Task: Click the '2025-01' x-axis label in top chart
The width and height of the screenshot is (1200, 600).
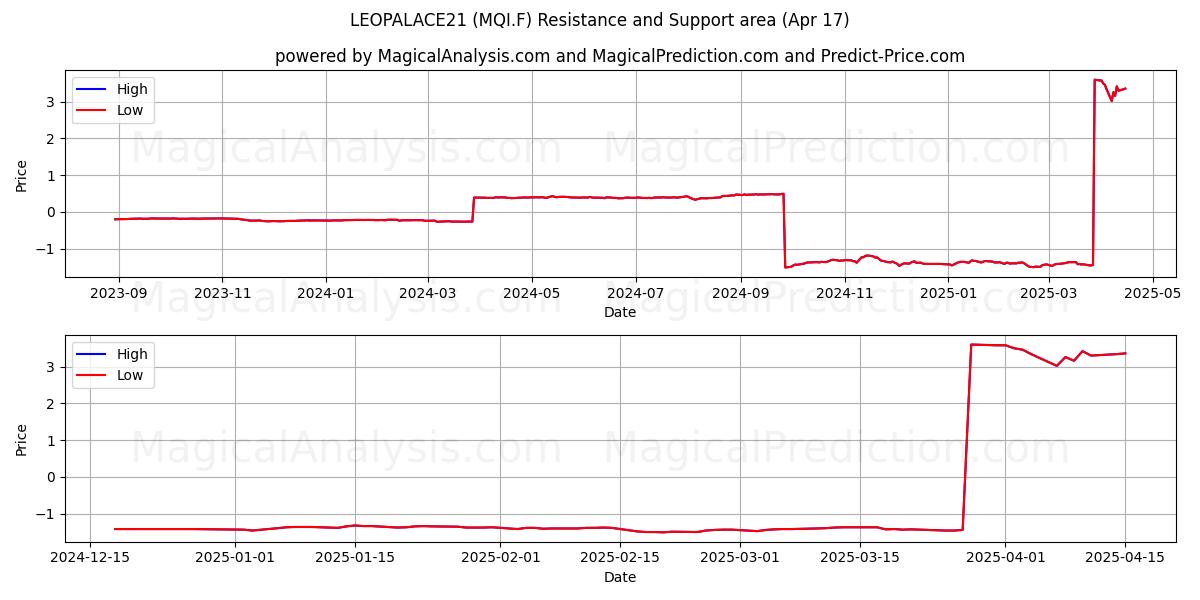Action: point(948,294)
